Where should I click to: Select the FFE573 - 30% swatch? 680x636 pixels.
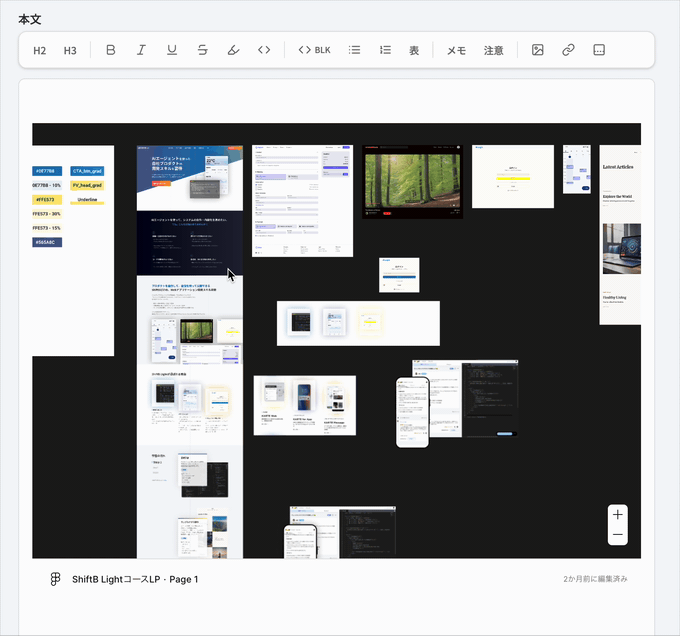click(x=47, y=214)
